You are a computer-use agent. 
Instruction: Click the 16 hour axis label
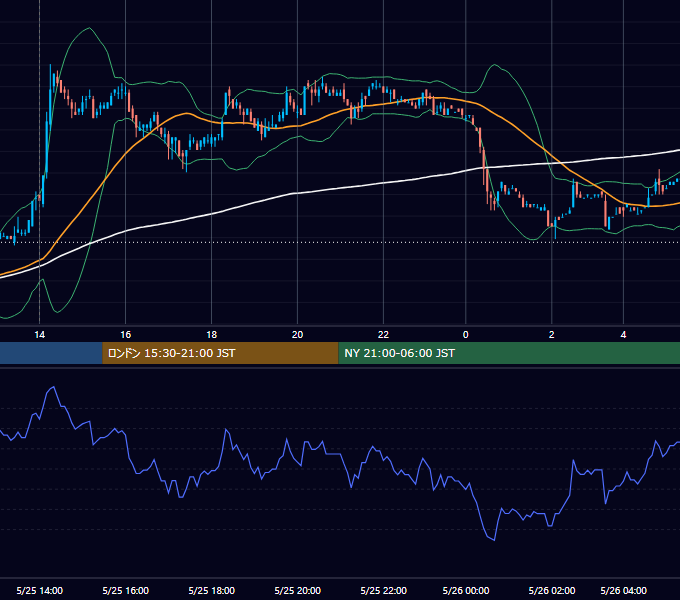(x=125, y=335)
